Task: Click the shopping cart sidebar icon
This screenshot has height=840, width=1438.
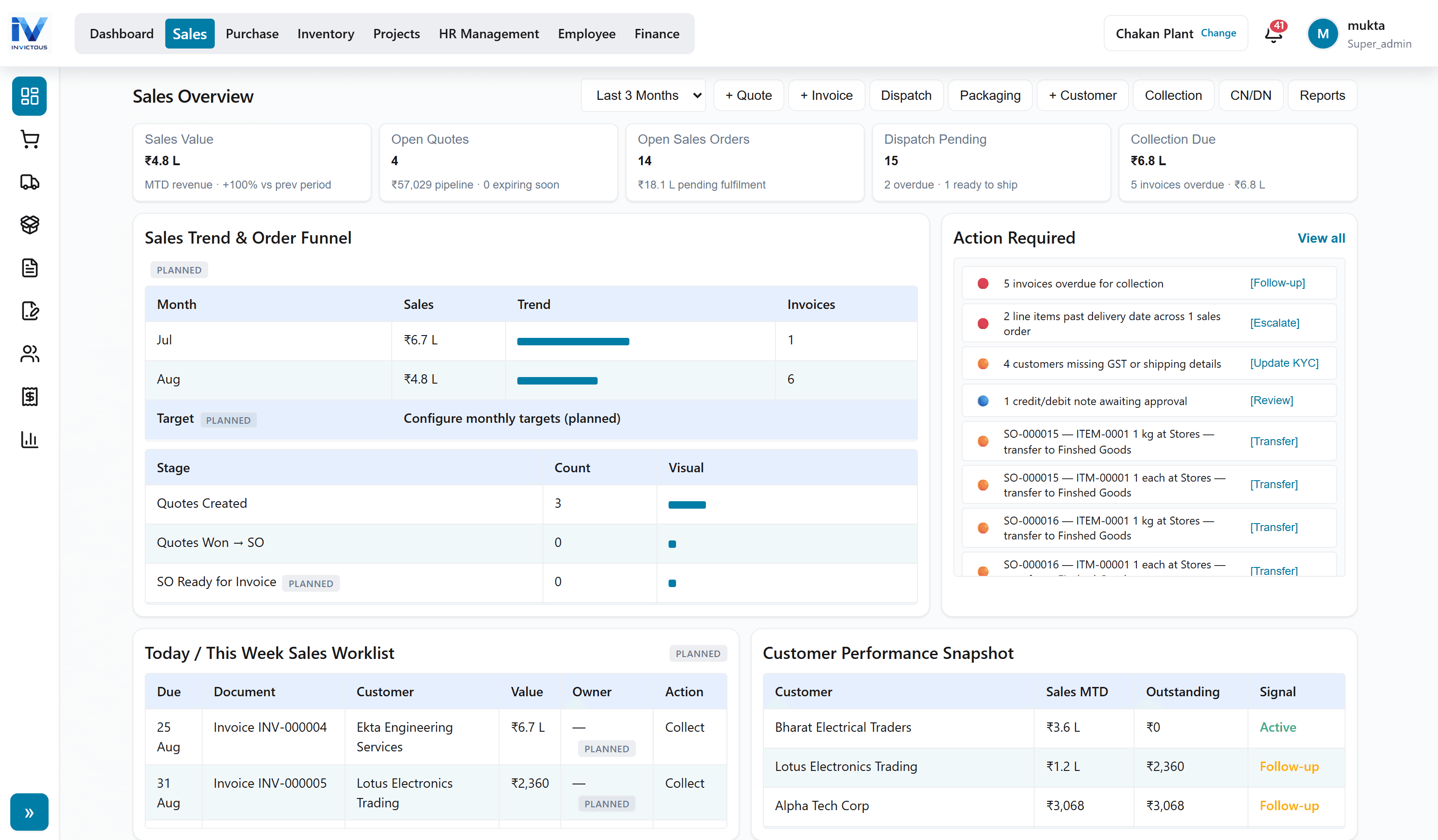Action: (29, 139)
